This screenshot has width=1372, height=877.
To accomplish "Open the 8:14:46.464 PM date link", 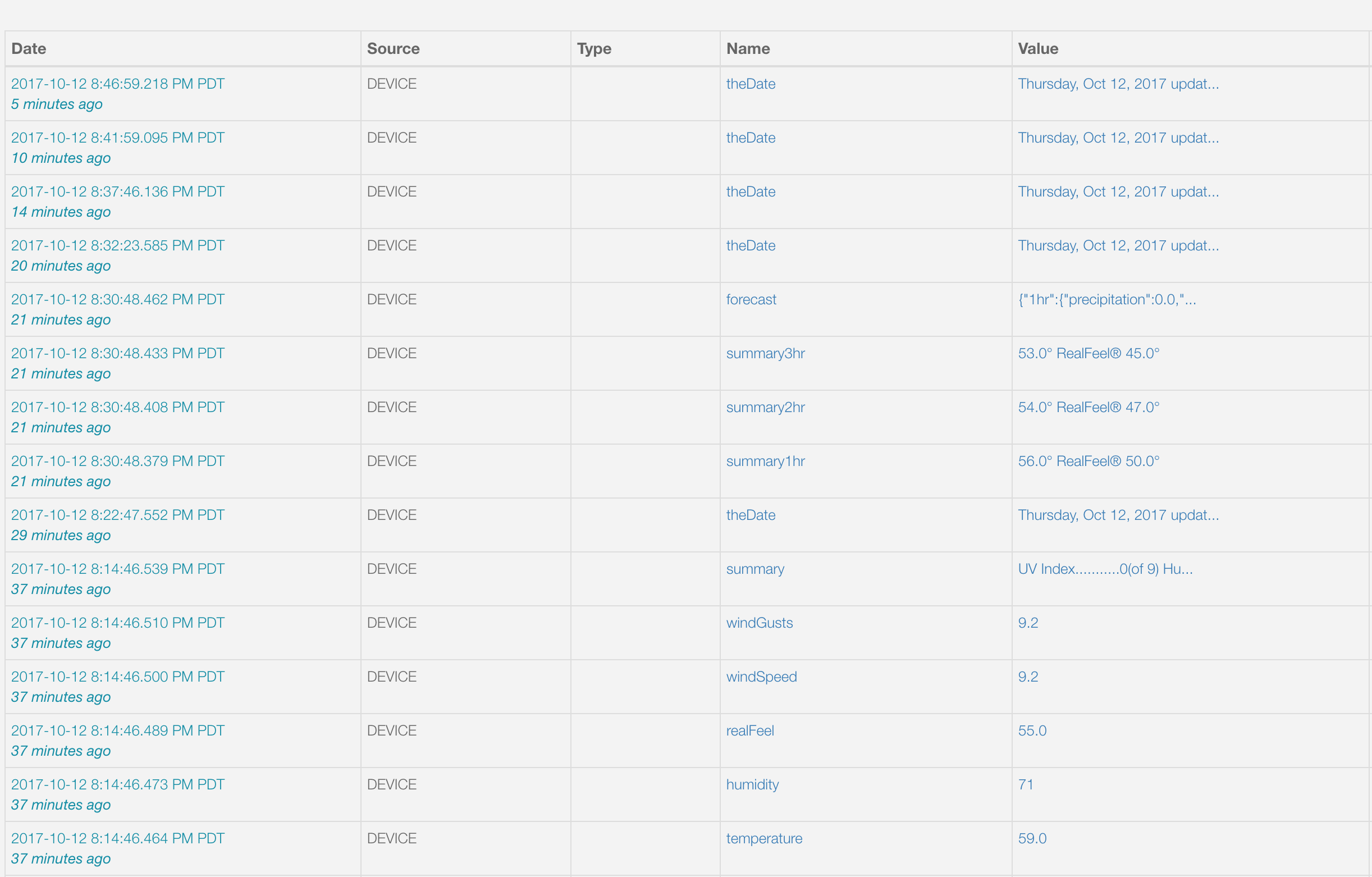I will (x=118, y=839).
